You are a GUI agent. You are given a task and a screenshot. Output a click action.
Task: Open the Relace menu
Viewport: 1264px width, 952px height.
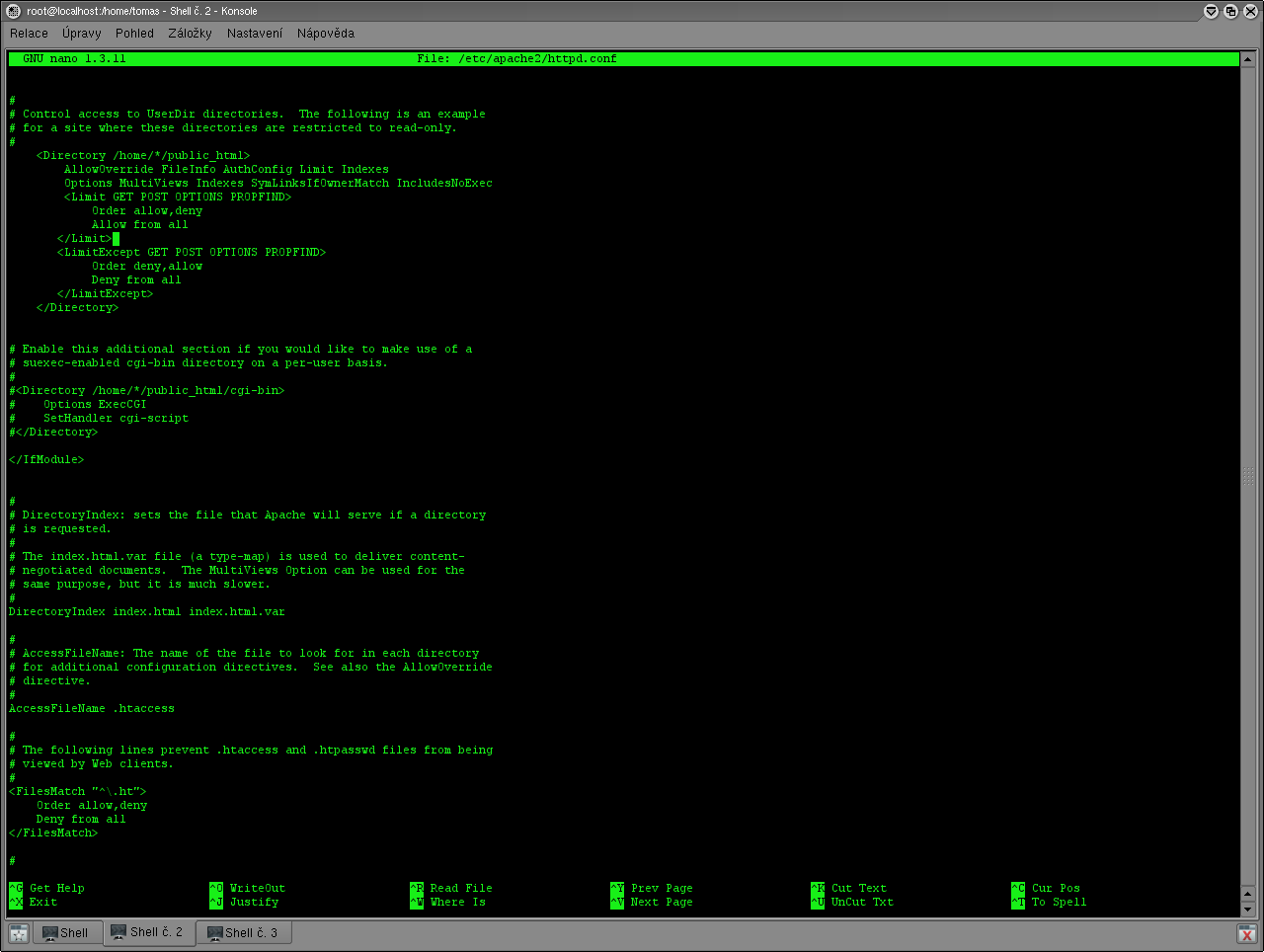[x=29, y=33]
